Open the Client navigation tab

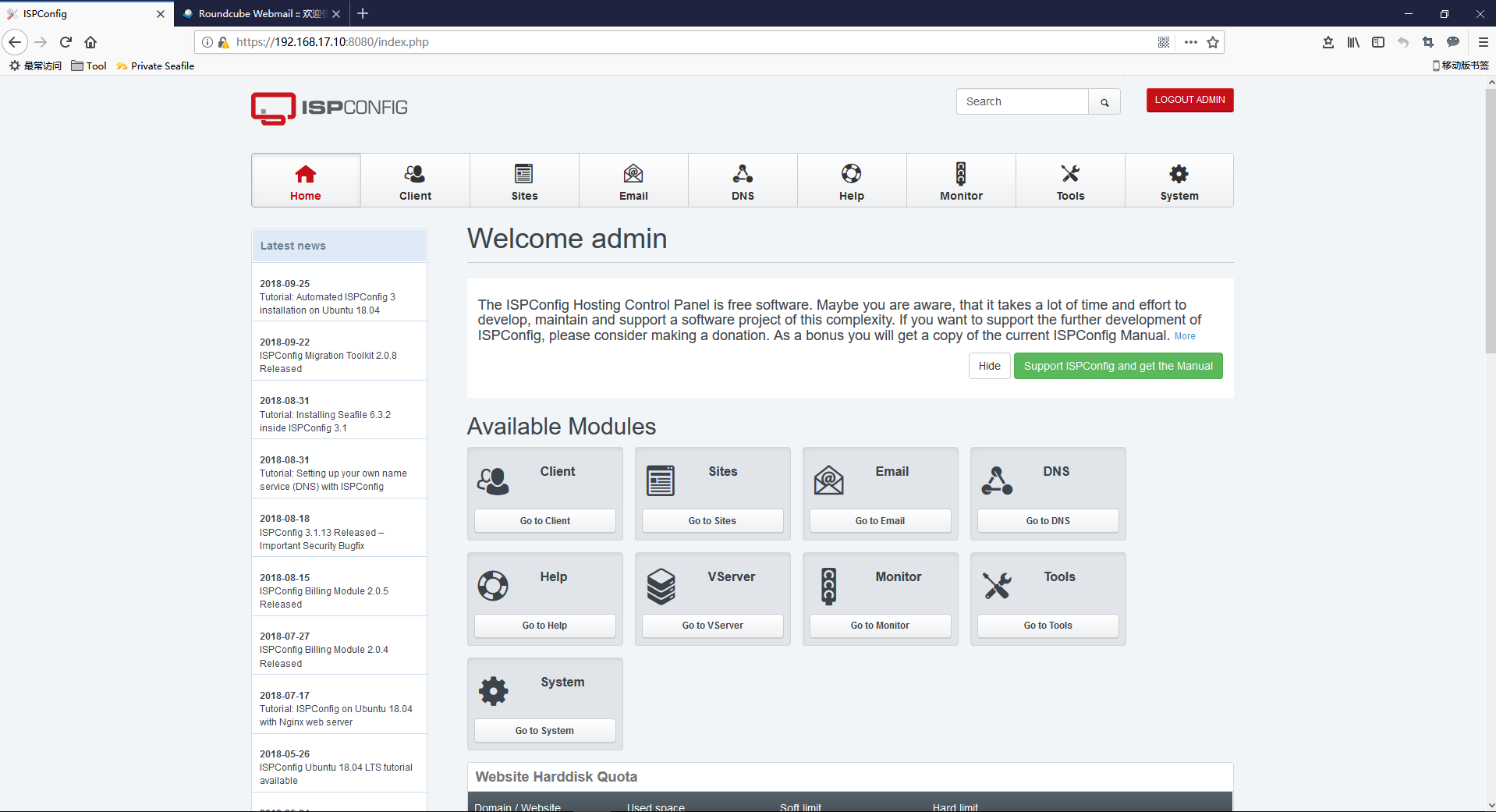(415, 180)
